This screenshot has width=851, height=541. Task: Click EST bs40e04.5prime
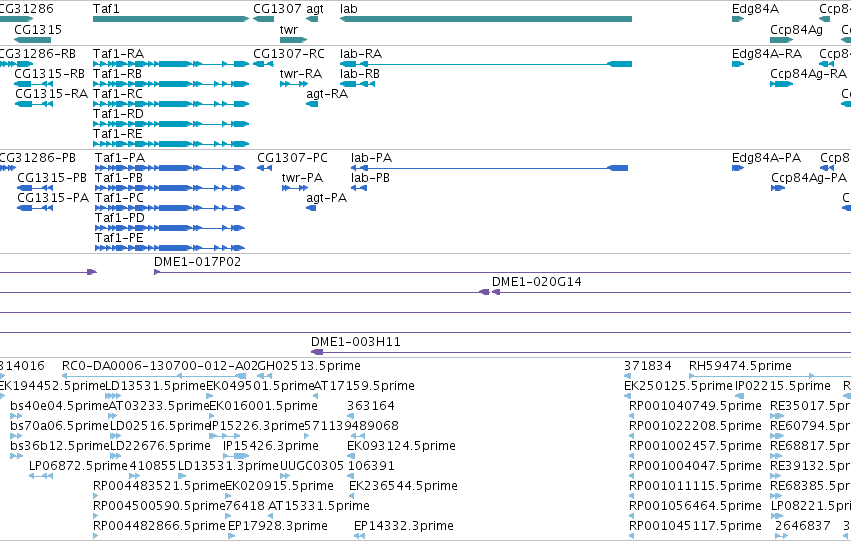[x=60, y=406]
